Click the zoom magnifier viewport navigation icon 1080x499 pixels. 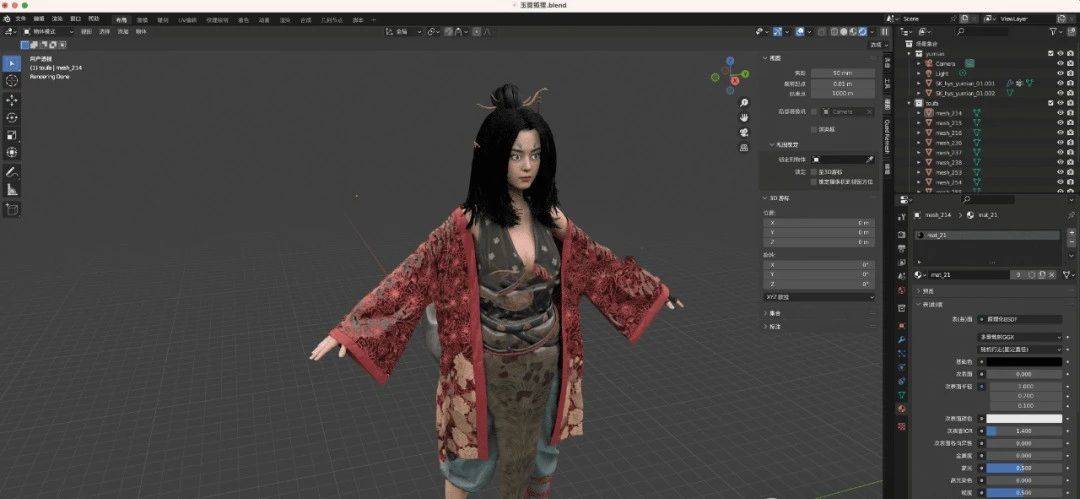coord(745,102)
